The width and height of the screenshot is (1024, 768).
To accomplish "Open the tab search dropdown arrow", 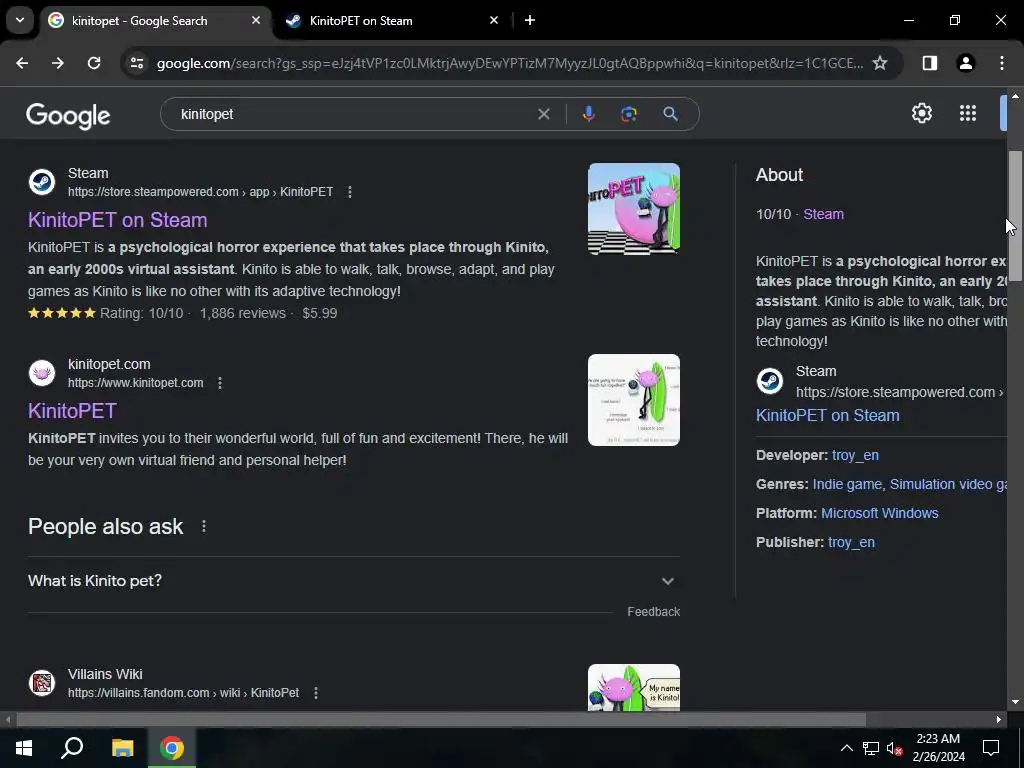I will (20, 20).
